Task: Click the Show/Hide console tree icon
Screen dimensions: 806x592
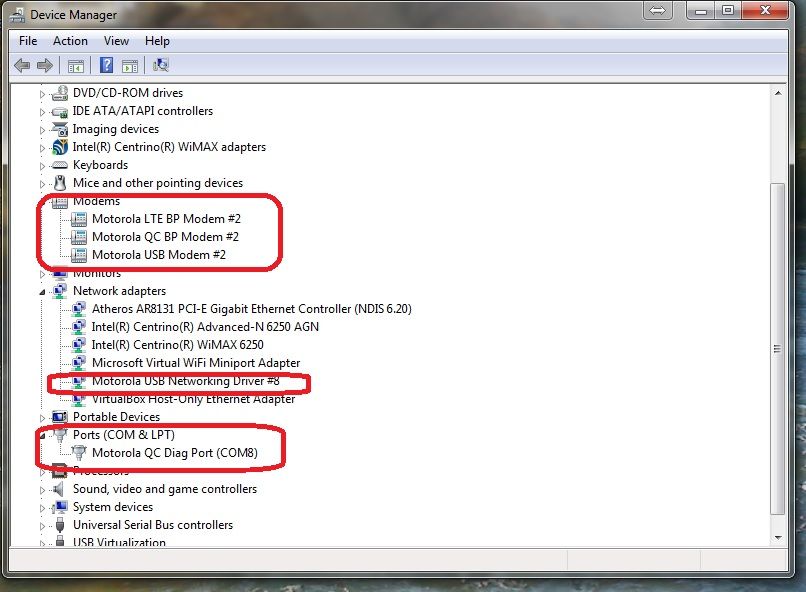Action: (76, 66)
